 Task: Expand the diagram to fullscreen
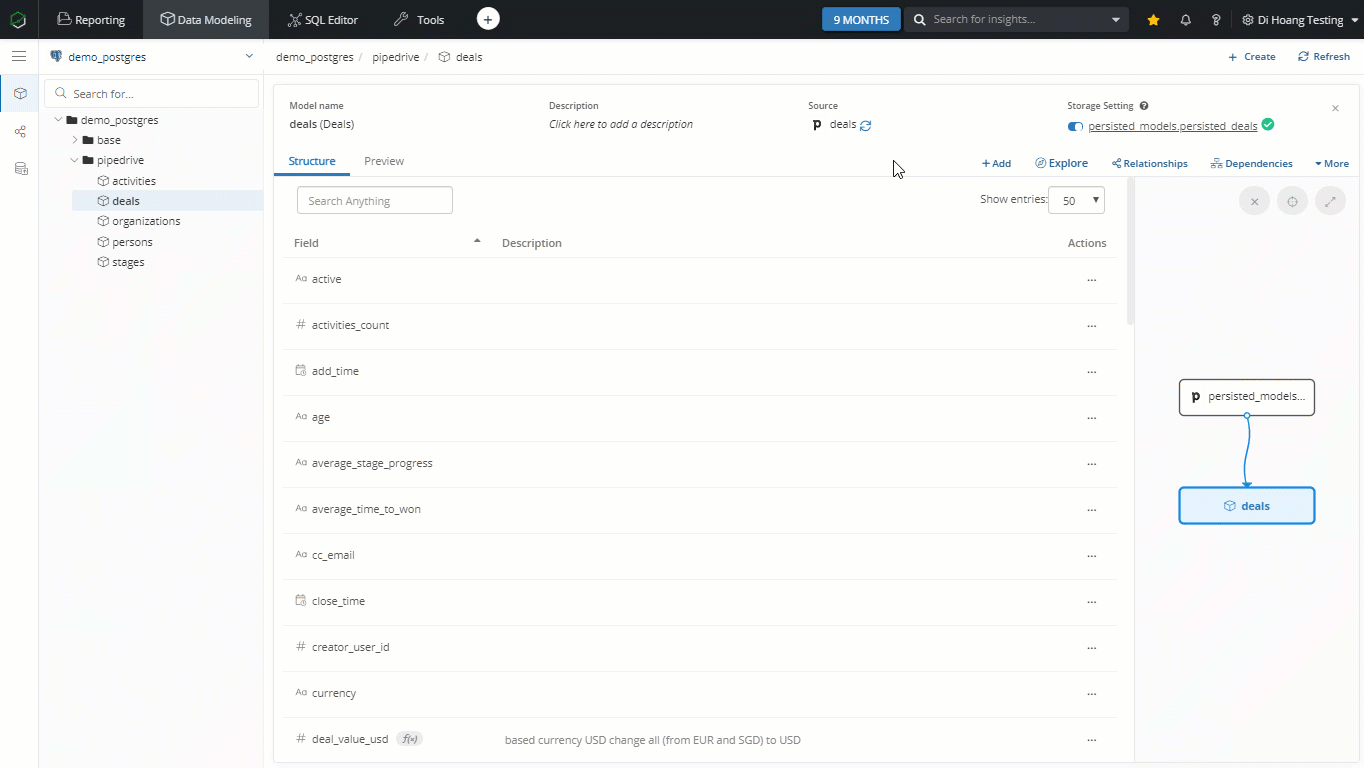point(1330,201)
